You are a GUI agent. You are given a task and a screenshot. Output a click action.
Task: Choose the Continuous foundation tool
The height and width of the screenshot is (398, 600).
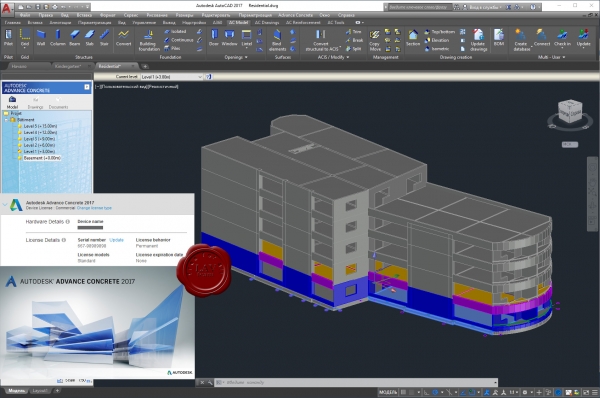tap(179, 40)
